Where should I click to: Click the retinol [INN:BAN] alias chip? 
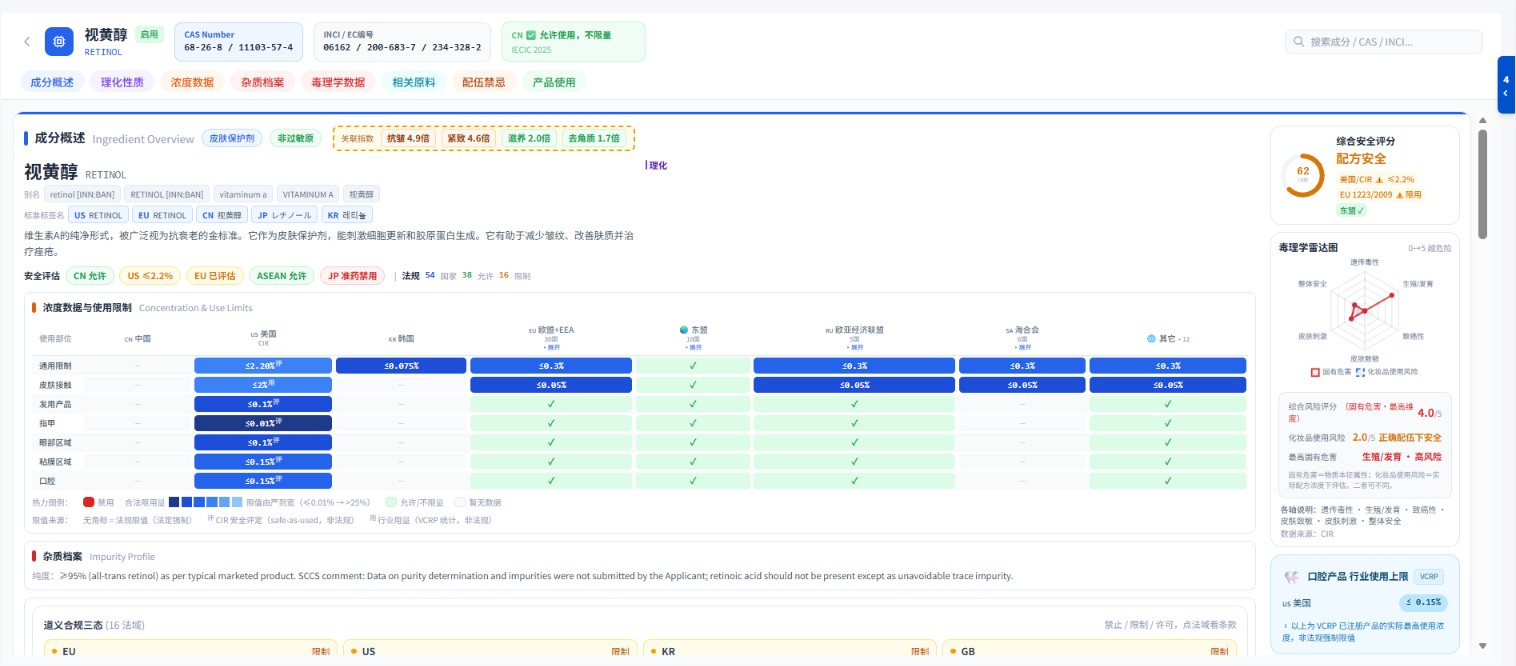point(83,194)
